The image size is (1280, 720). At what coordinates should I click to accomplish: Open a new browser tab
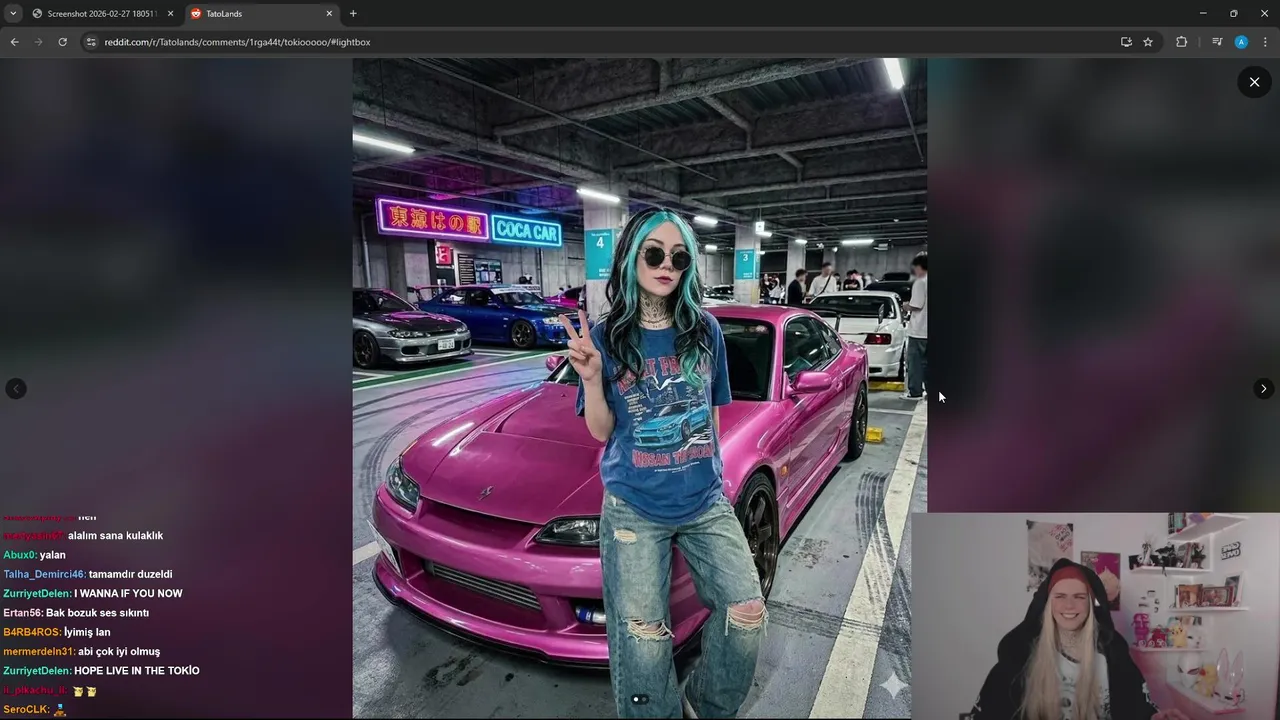(x=353, y=13)
